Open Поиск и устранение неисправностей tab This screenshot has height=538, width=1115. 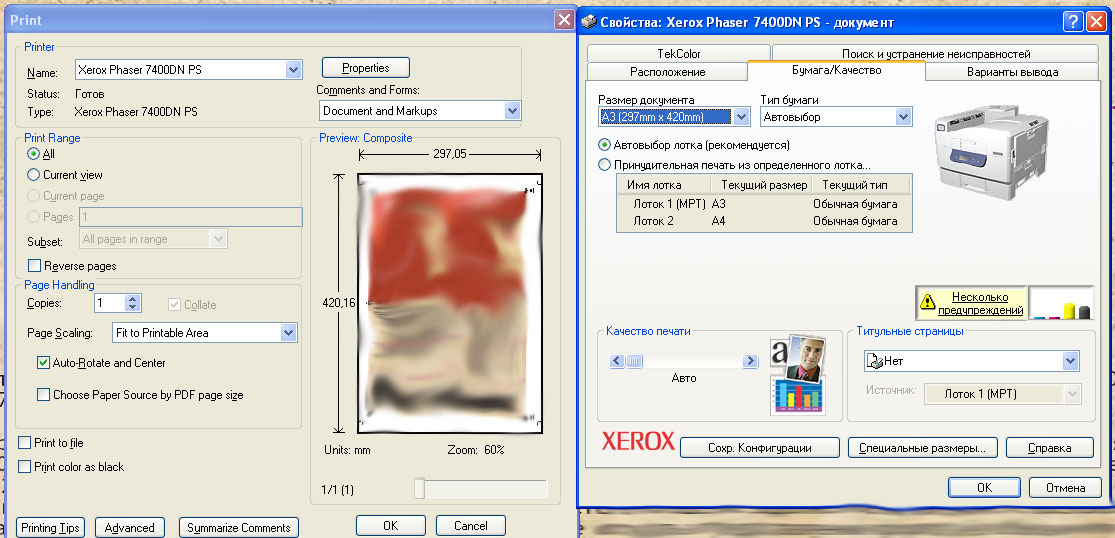[x=936, y=53]
